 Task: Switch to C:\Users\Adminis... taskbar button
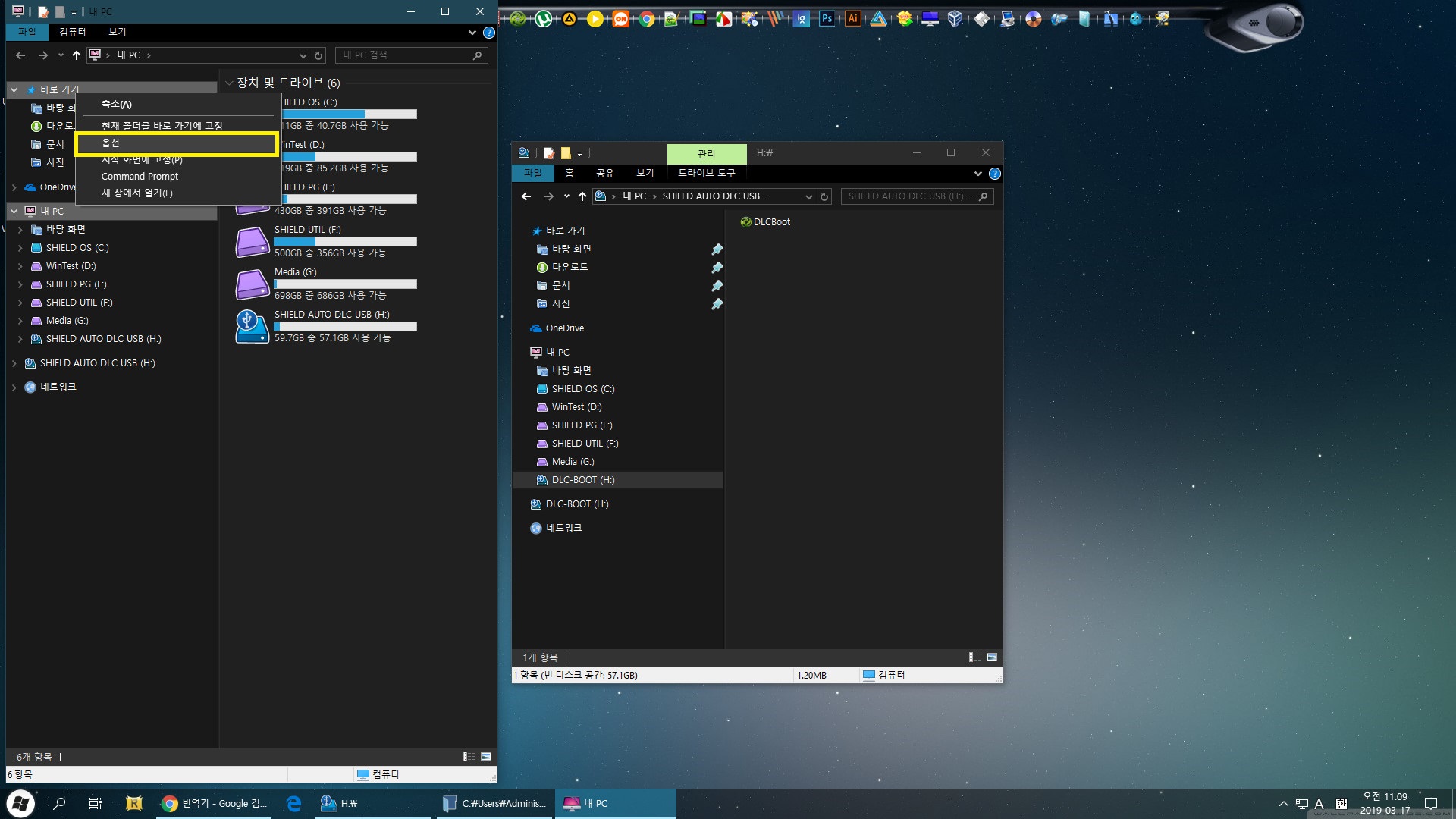pos(494,803)
